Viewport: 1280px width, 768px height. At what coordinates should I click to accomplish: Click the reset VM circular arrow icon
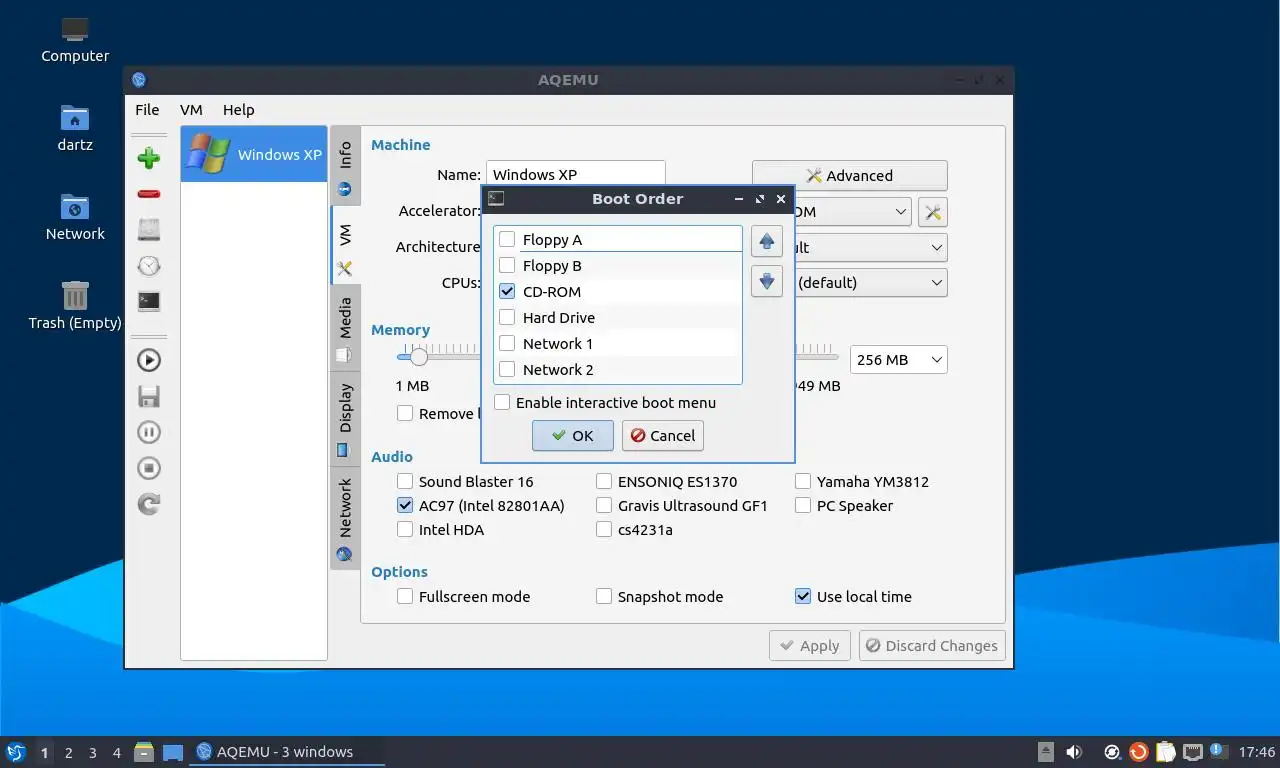click(149, 504)
